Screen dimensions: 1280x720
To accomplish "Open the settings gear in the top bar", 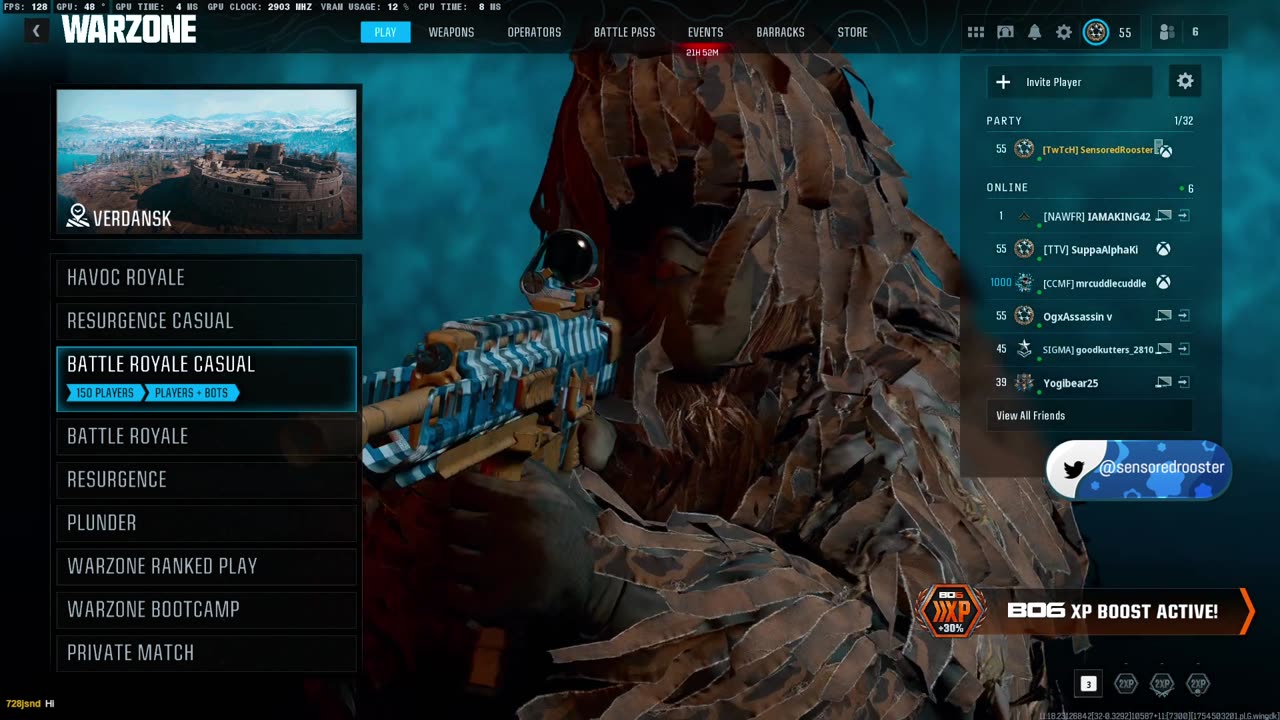I will [1064, 32].
